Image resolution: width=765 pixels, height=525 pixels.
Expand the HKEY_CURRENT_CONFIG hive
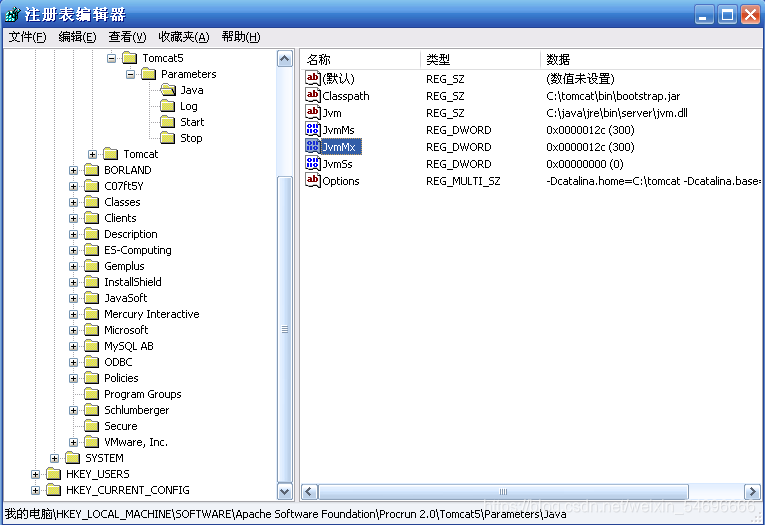click(x=35, y=490)
